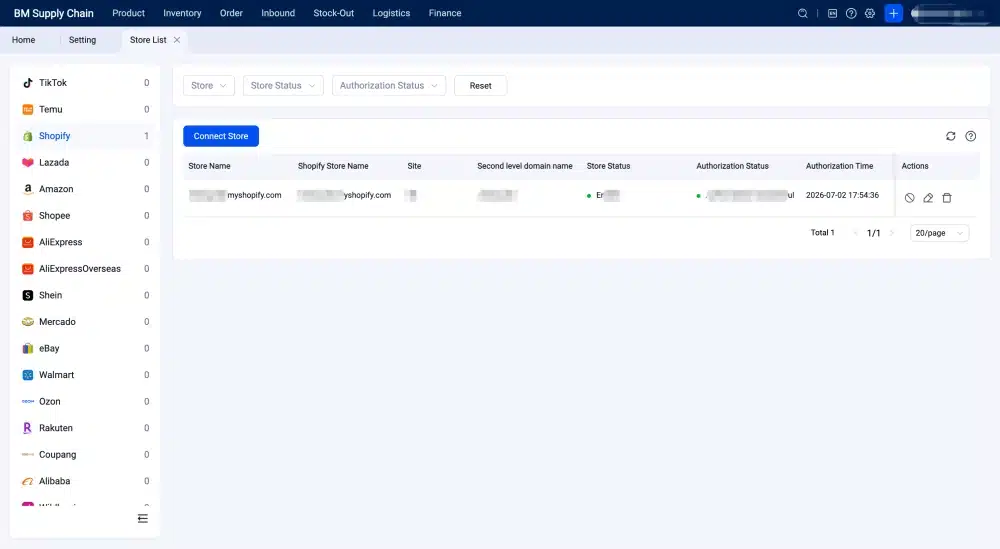Go to the BM Supply Chain logo
Screen dimensions: 1000x549
tap(54, 13)
